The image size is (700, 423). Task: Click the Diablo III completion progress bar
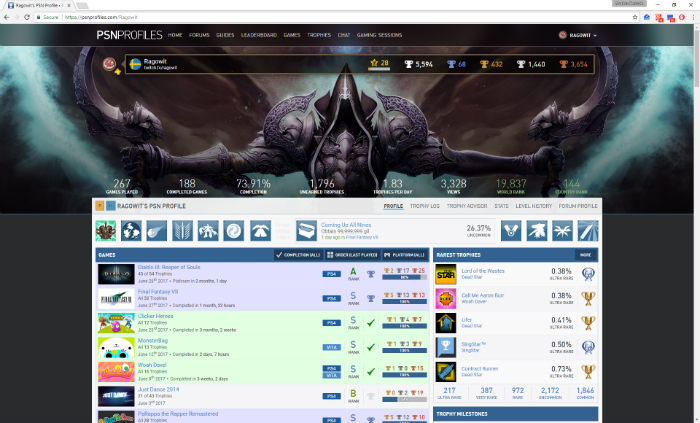click(404, 277)
